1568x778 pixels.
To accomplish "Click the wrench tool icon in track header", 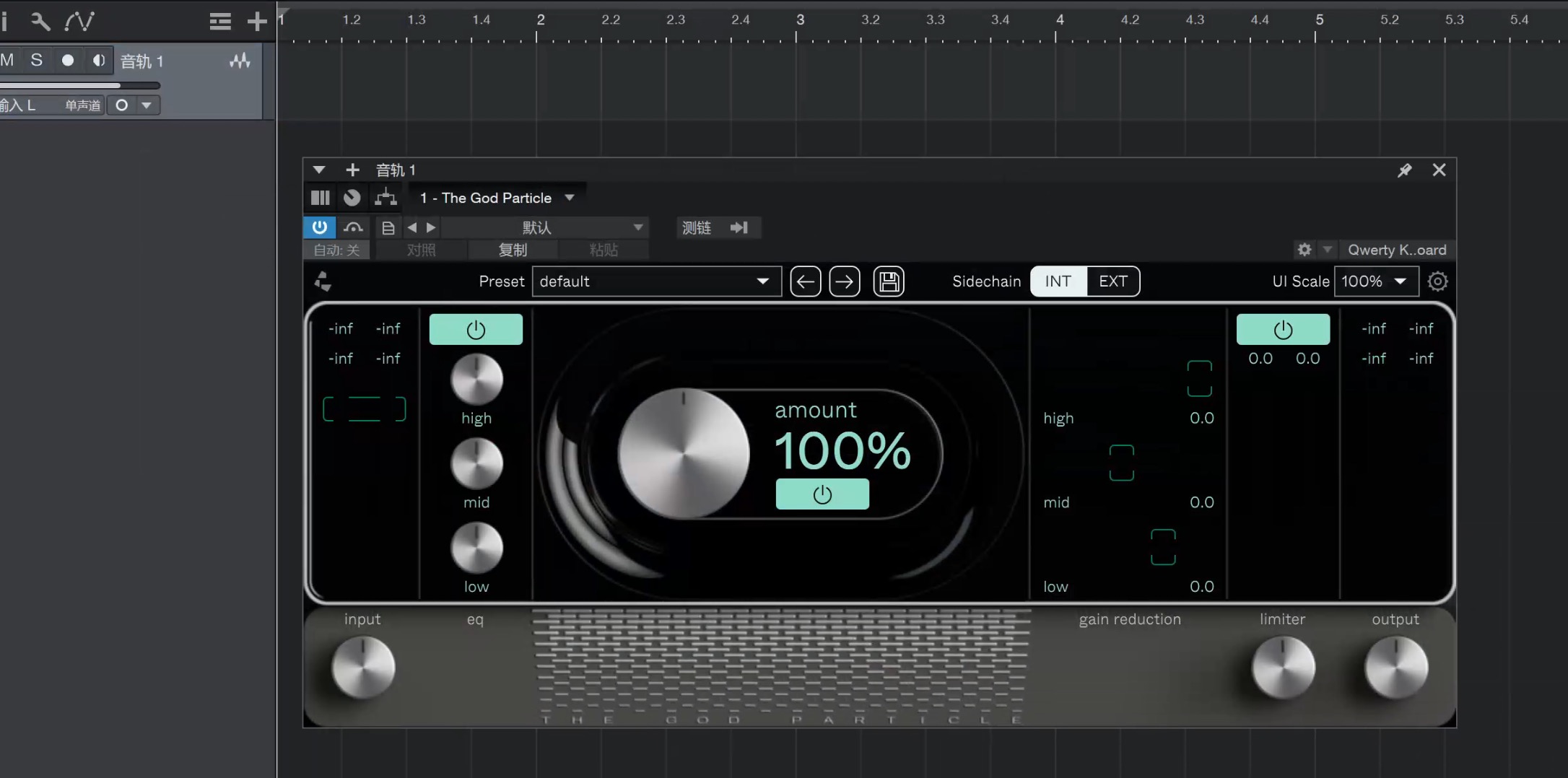I will click(x=40, y=22).
